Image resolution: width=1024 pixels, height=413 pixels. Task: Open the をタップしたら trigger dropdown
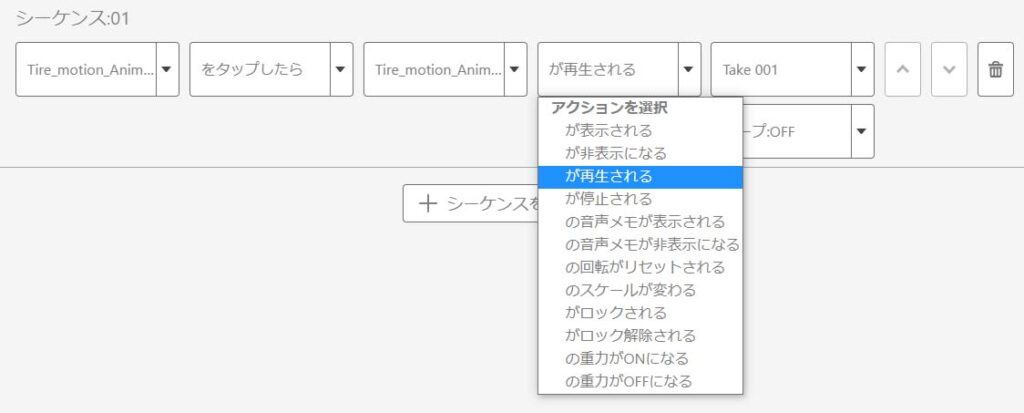(271, 69)
